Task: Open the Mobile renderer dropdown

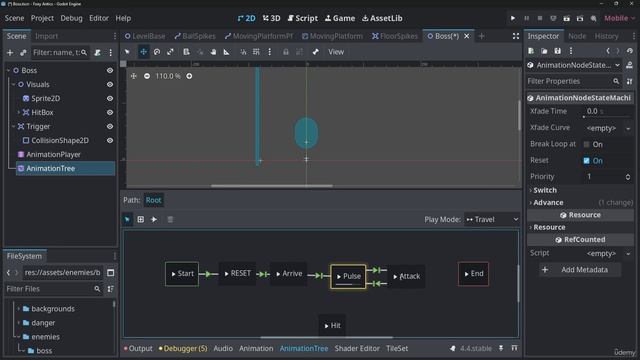Action: 620,18
